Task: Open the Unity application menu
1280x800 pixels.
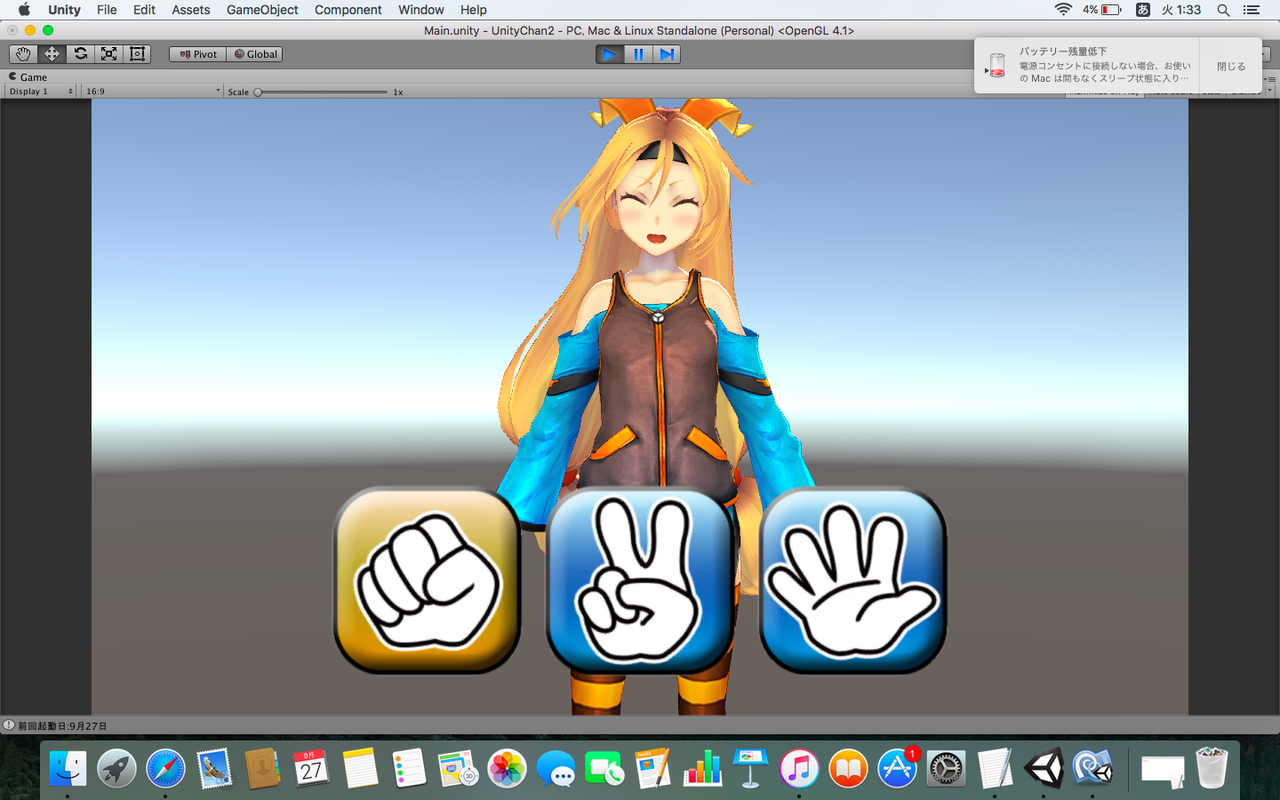Action: click(x=64, y=10)
